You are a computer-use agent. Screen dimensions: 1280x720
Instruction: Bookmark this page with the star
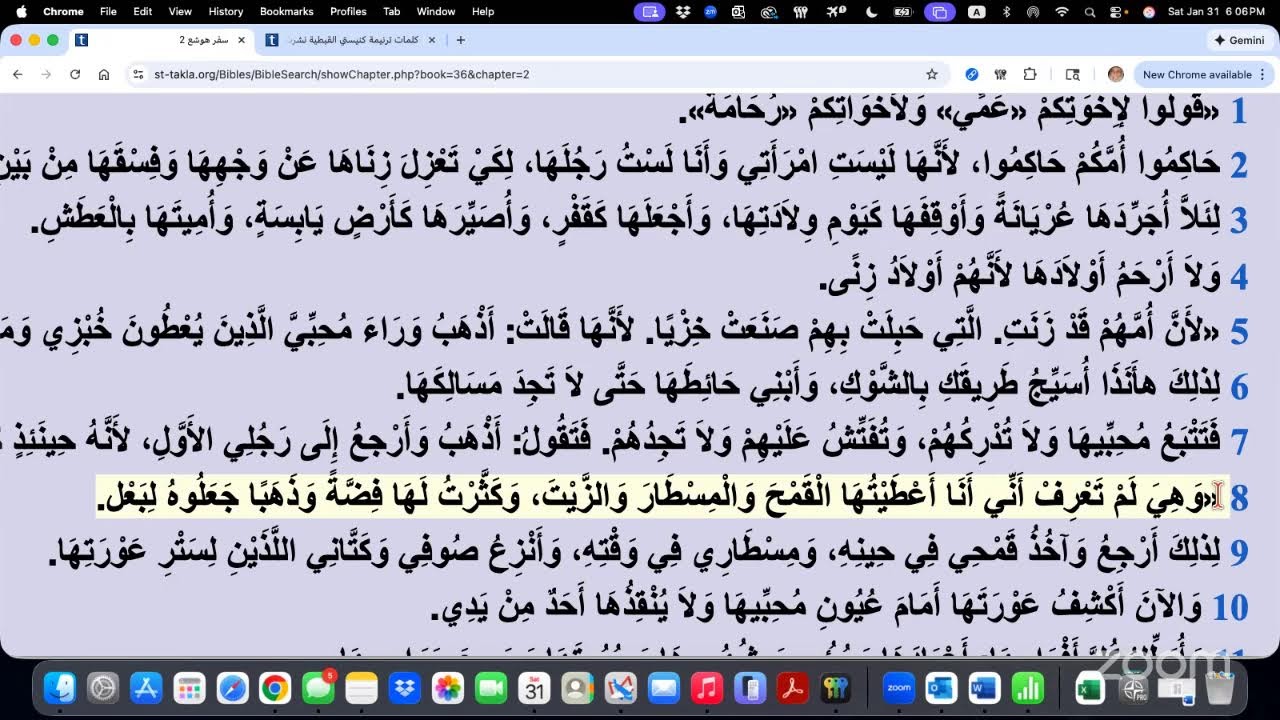tap(932, 74)
